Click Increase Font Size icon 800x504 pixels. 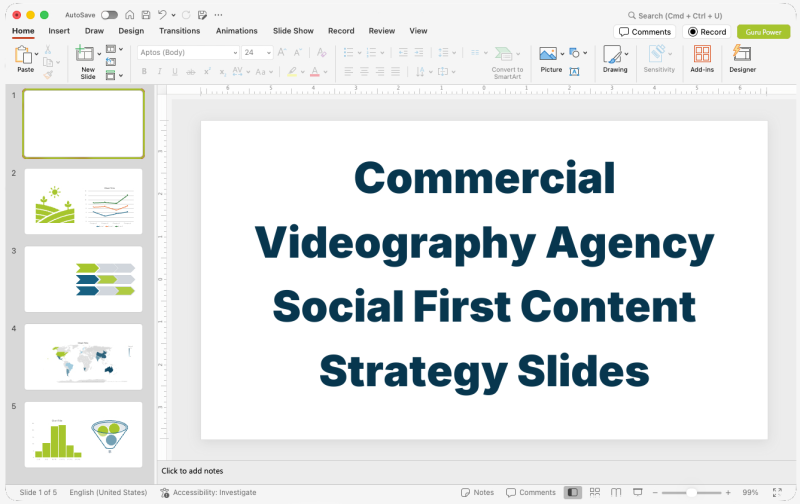coord(282,52)
